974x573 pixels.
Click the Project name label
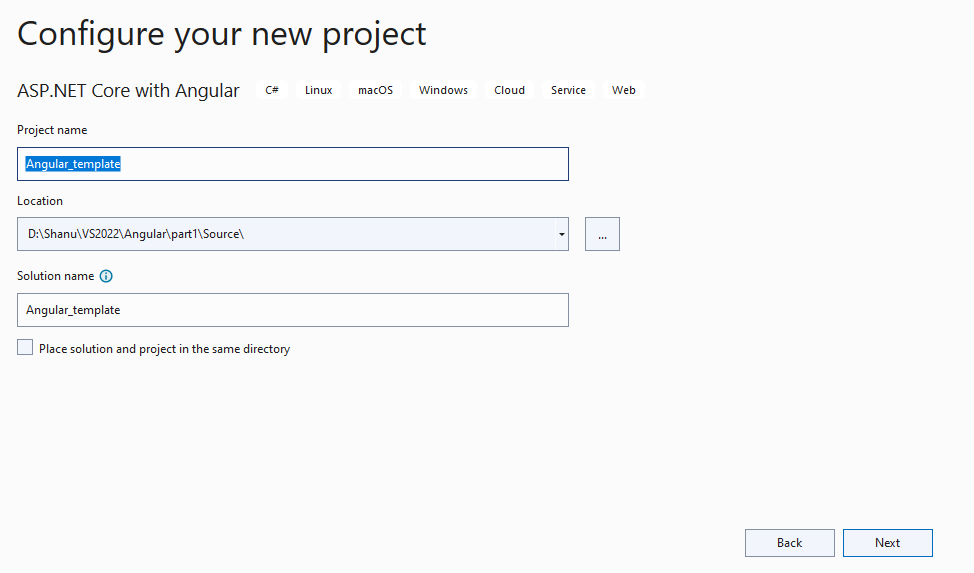(x=52, y=130)
